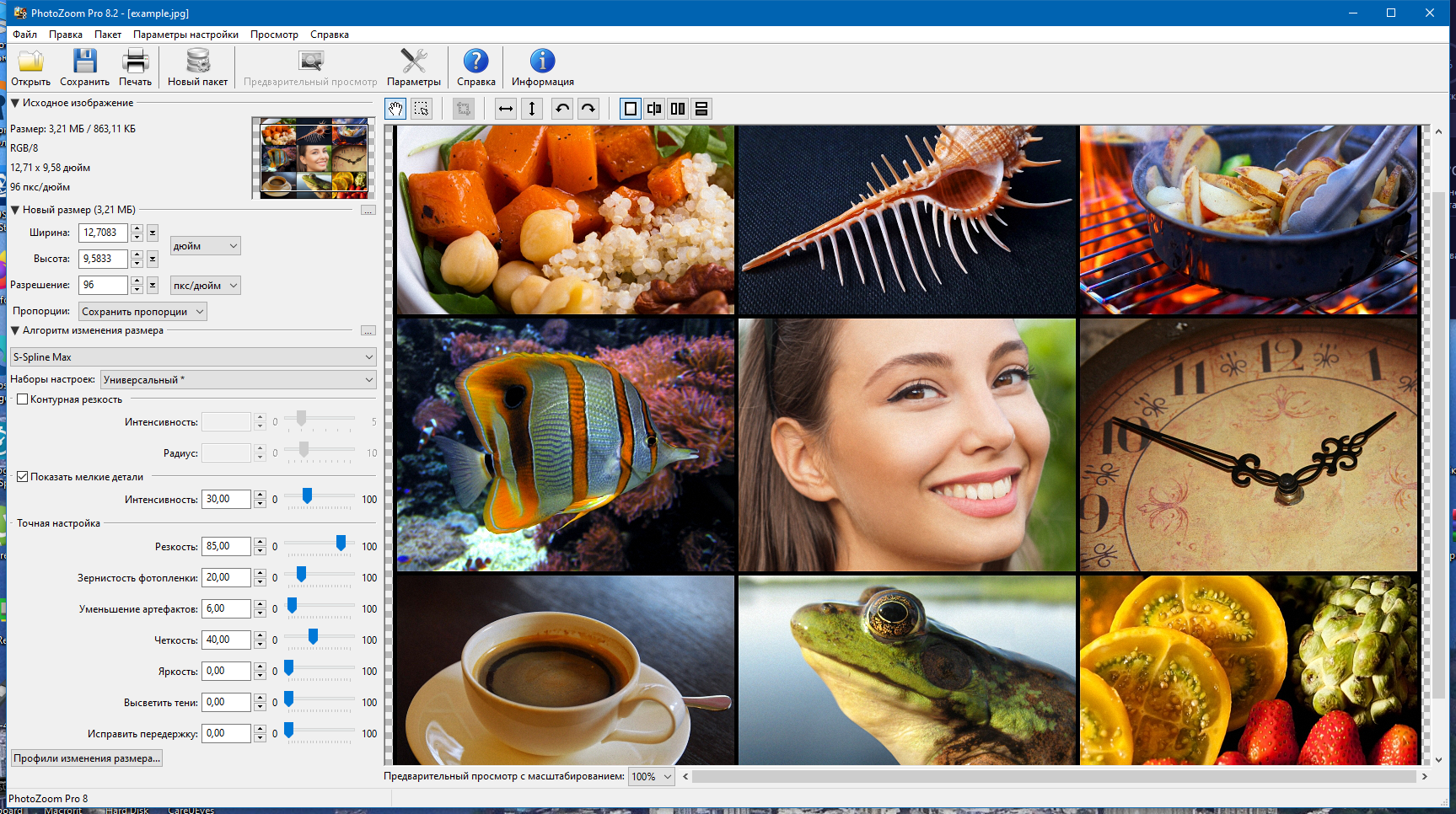Open the preview zoom 100% dropdown
The image size is (1456, 814).
click(652, 777)
